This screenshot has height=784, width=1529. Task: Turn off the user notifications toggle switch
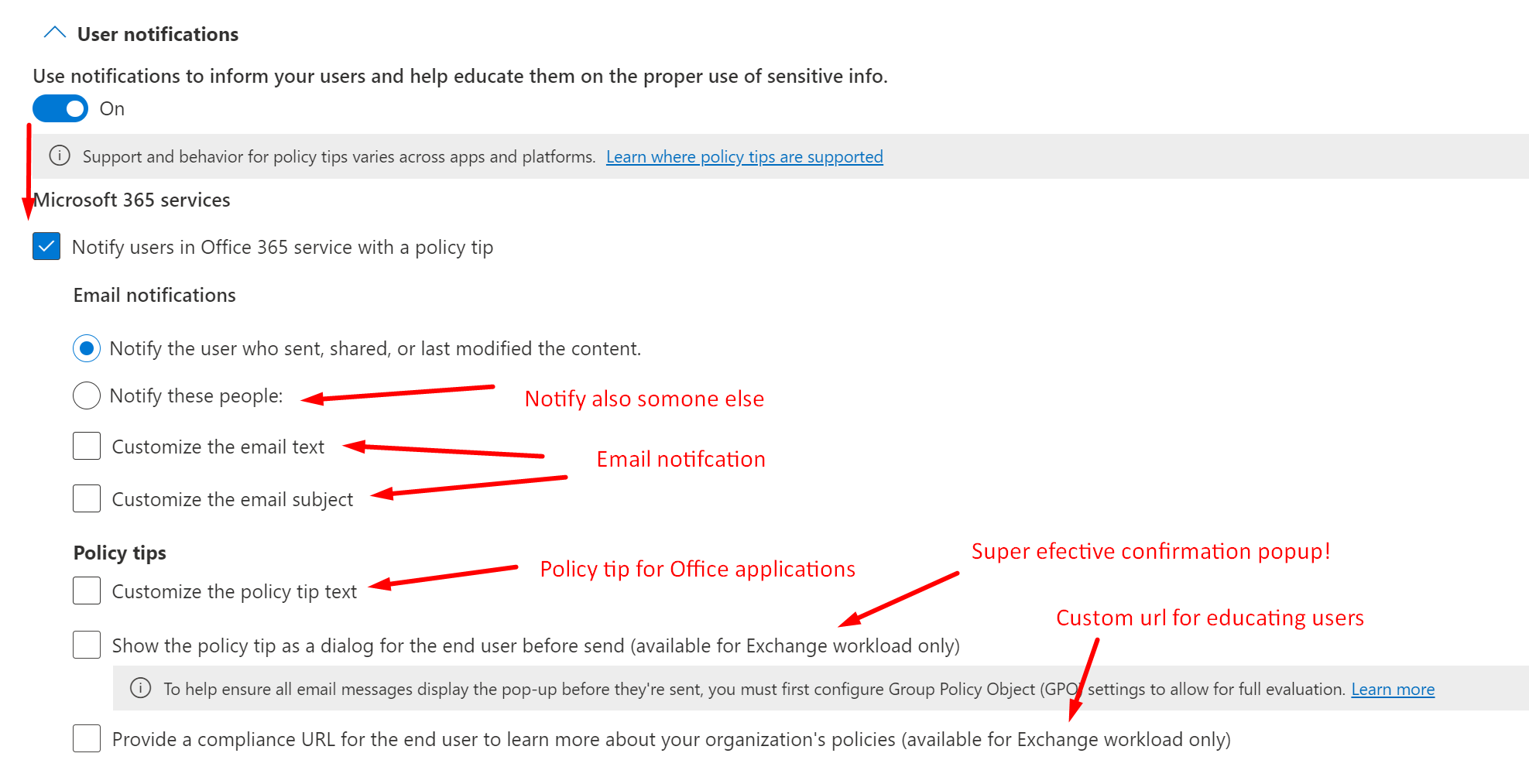[x=60, y=109]
